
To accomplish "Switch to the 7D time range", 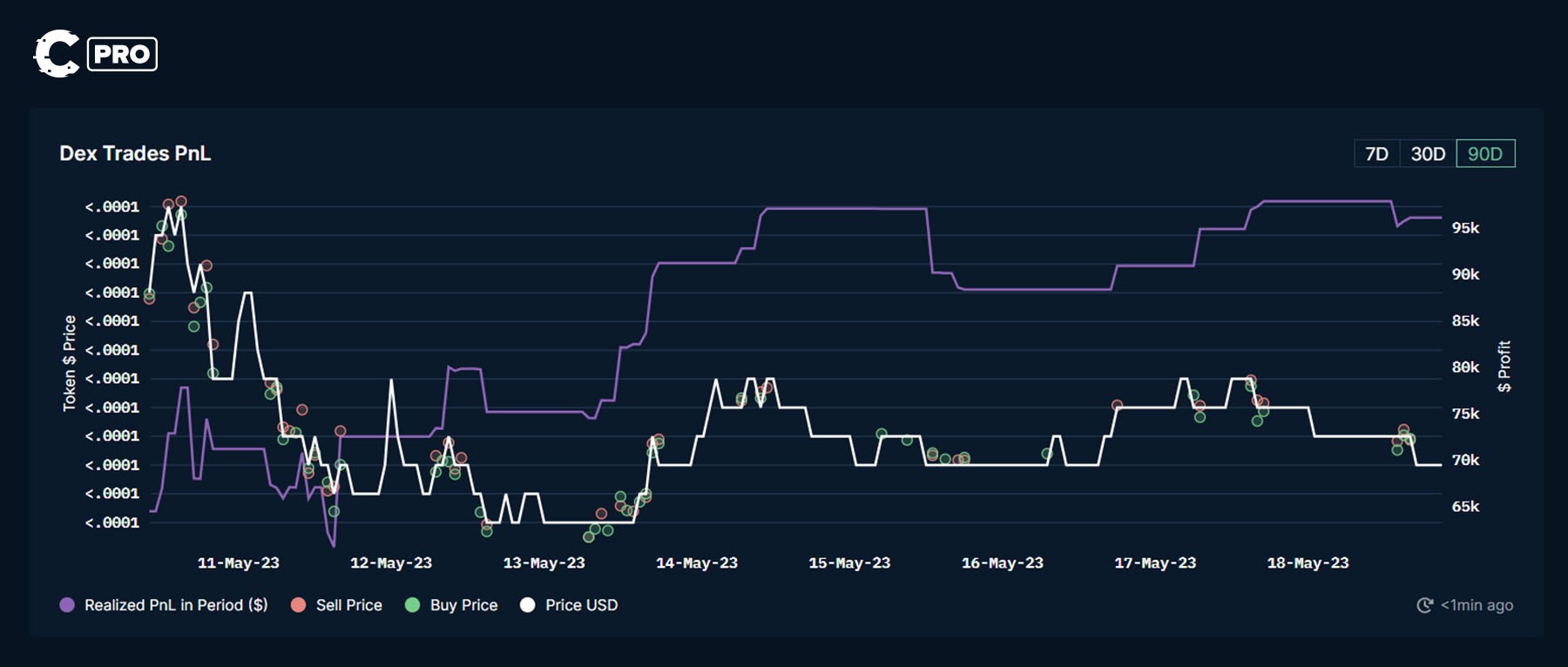I will 1376,154.
